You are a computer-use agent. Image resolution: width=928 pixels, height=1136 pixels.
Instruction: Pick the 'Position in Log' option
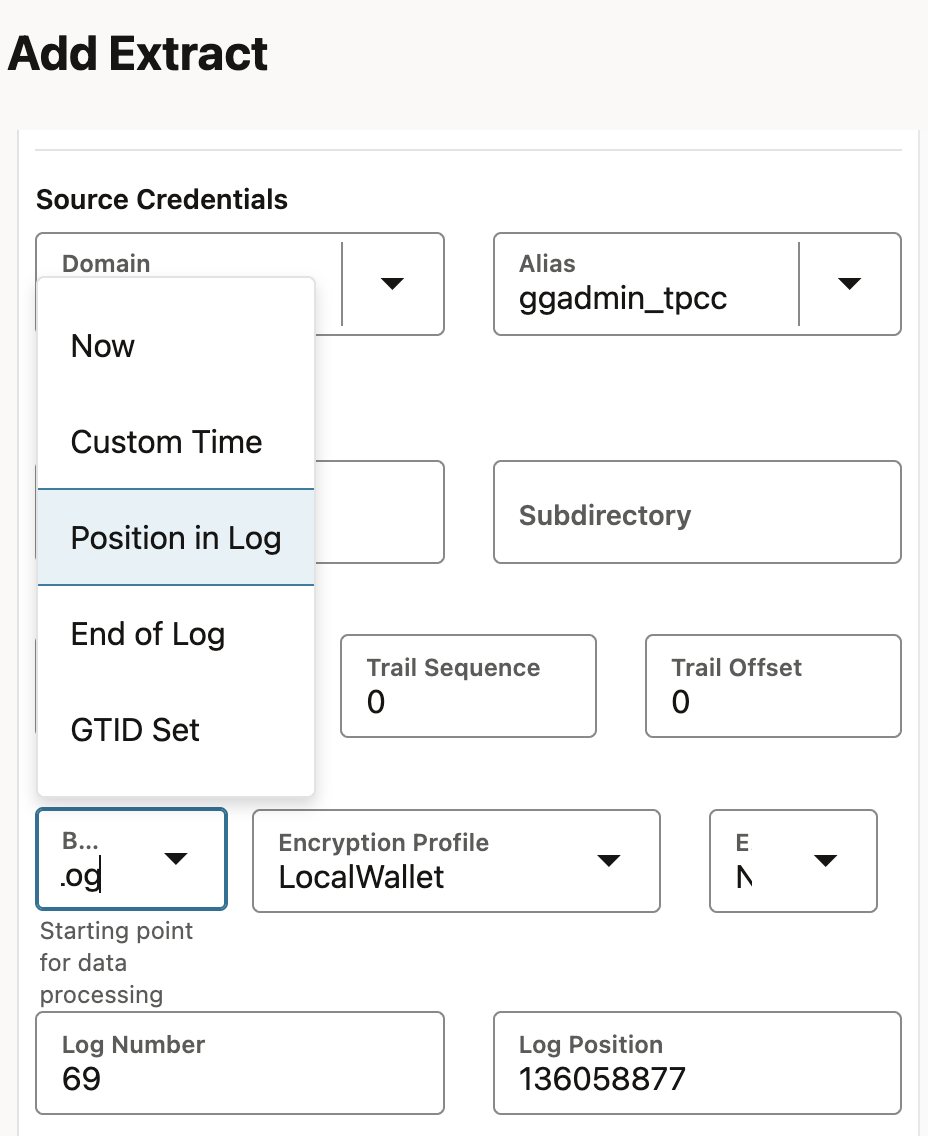176,538
